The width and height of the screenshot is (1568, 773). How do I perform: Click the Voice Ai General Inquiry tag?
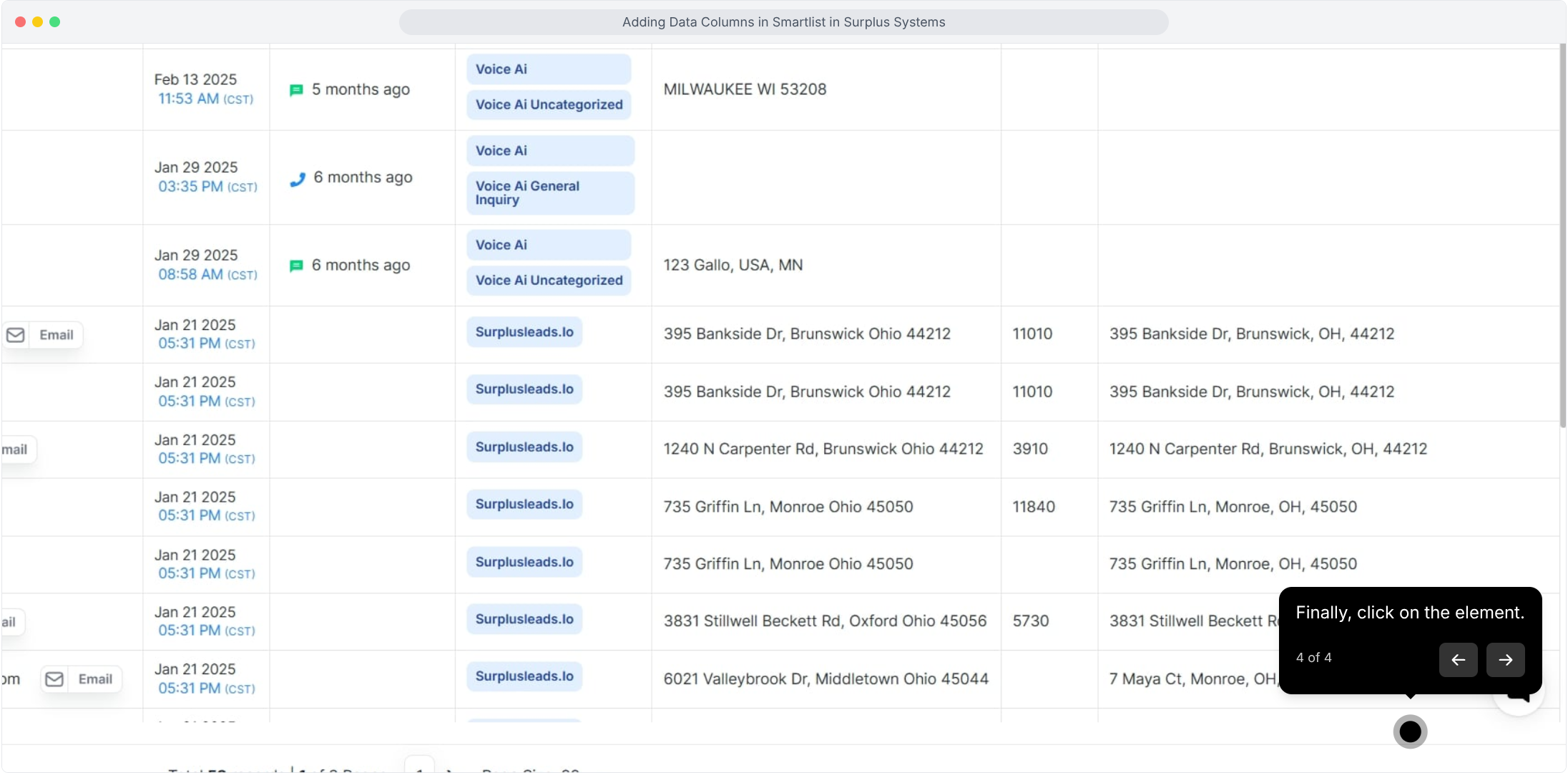tap(549, 193)
